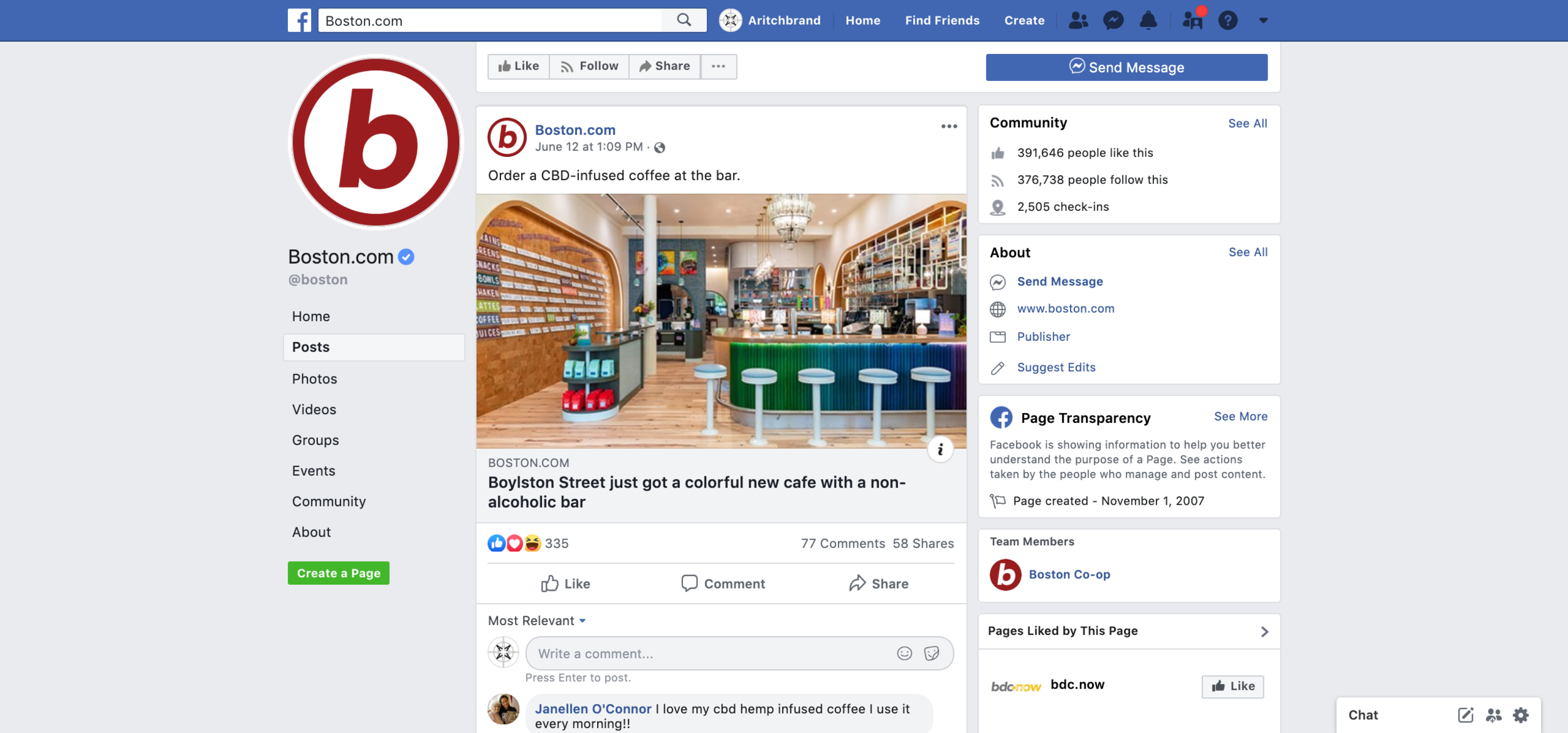Open the Videos sidebar tab

[x=314, y=409]
